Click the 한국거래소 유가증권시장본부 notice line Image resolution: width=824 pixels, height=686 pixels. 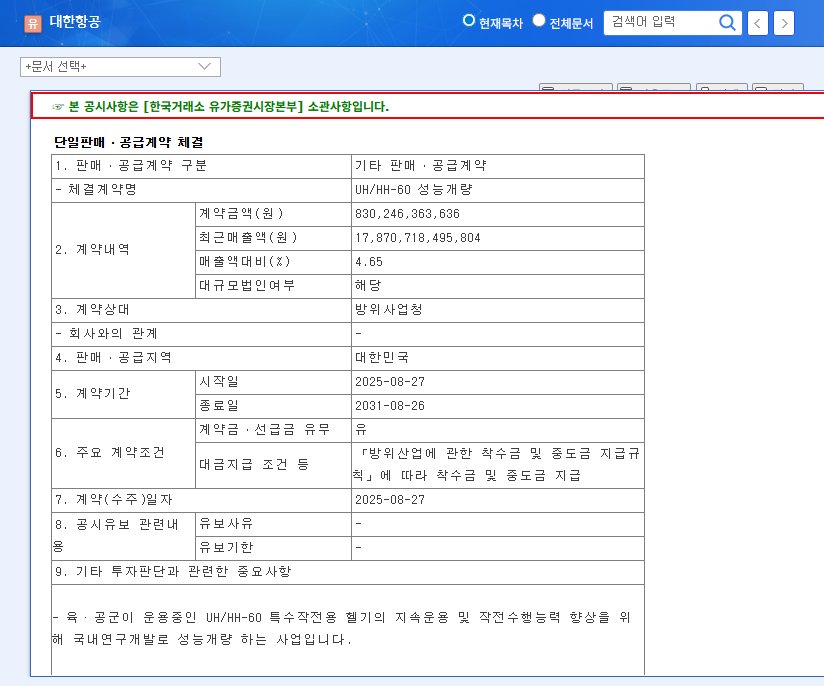(229, 107)
